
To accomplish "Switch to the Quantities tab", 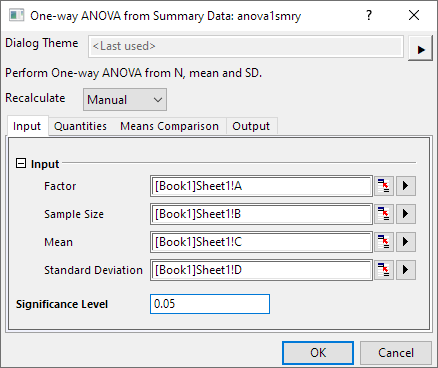I will [80, 126].
